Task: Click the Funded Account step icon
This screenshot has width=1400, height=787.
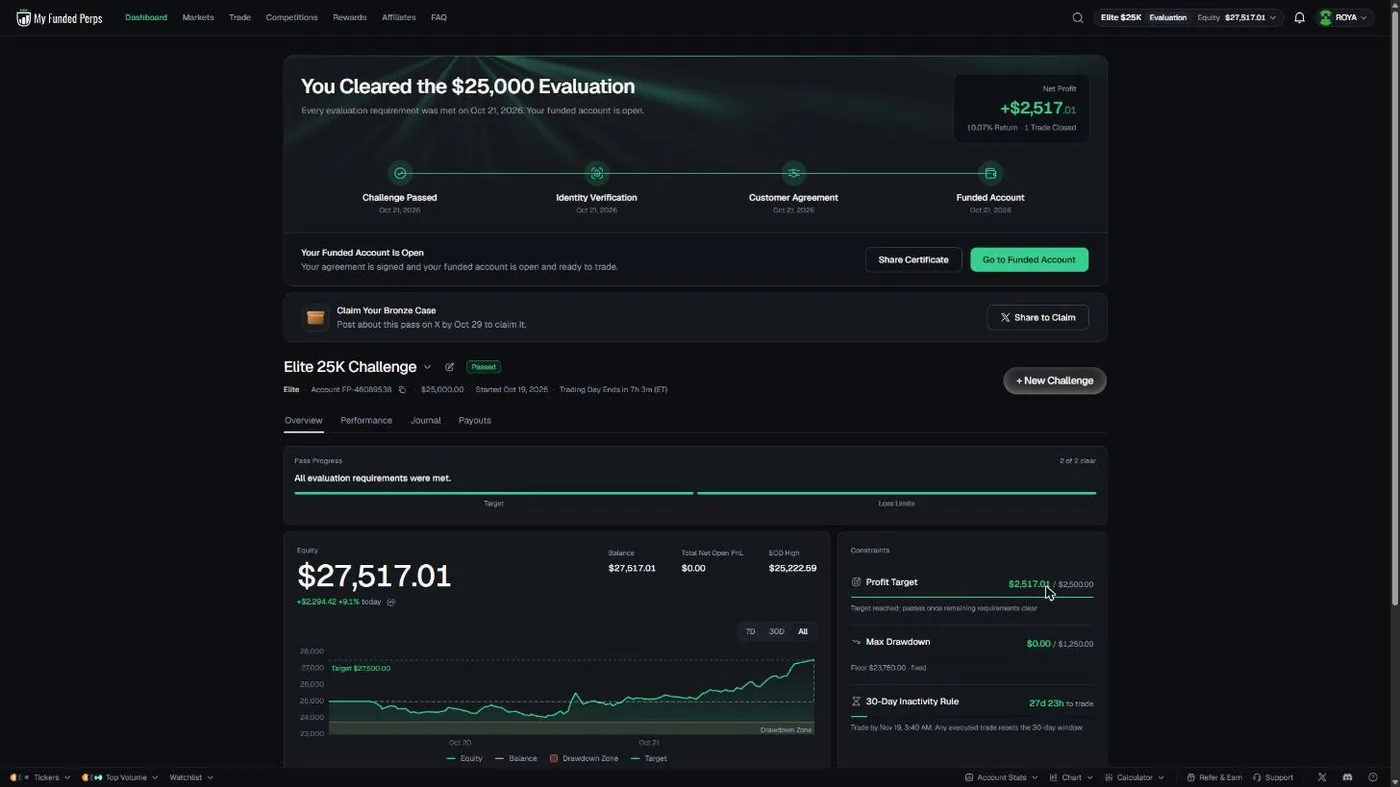Action: click(990, 173)
